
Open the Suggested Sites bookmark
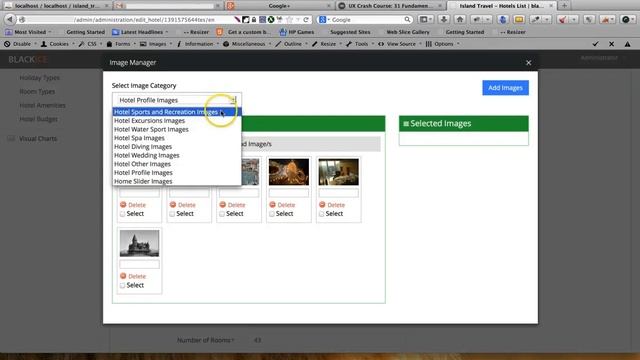[350, 32]
